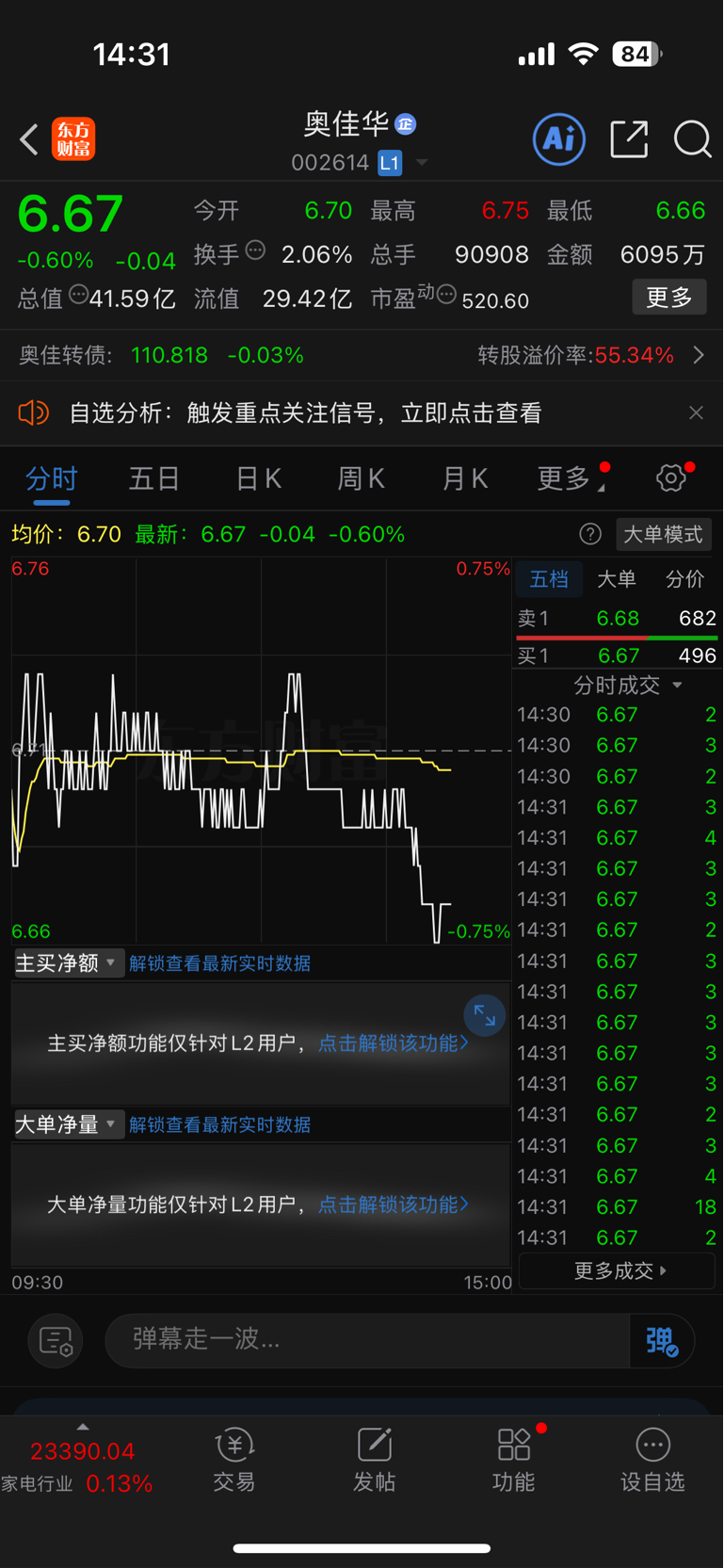Expand the 家电行业 index ticker arrow
Viewport: 724px width, 1568px height.
[x=83, y=1427]
